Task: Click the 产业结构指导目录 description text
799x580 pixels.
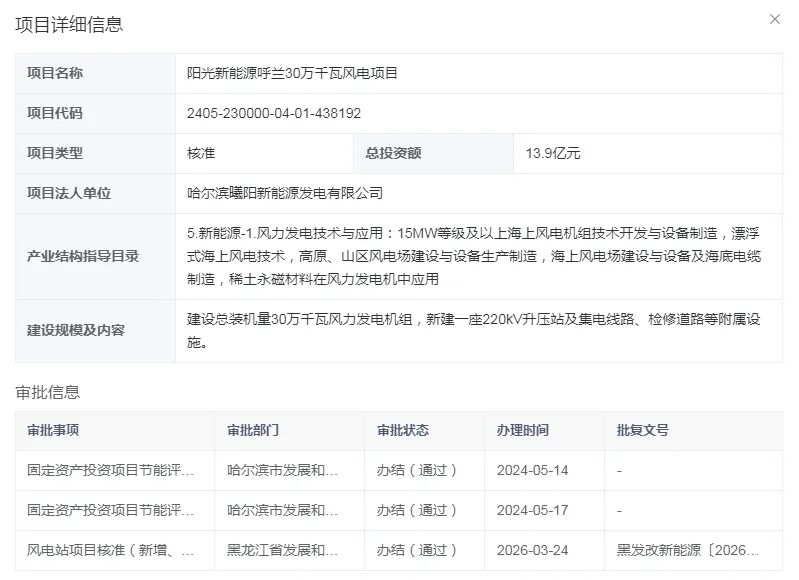Action: tap(473, 255)
